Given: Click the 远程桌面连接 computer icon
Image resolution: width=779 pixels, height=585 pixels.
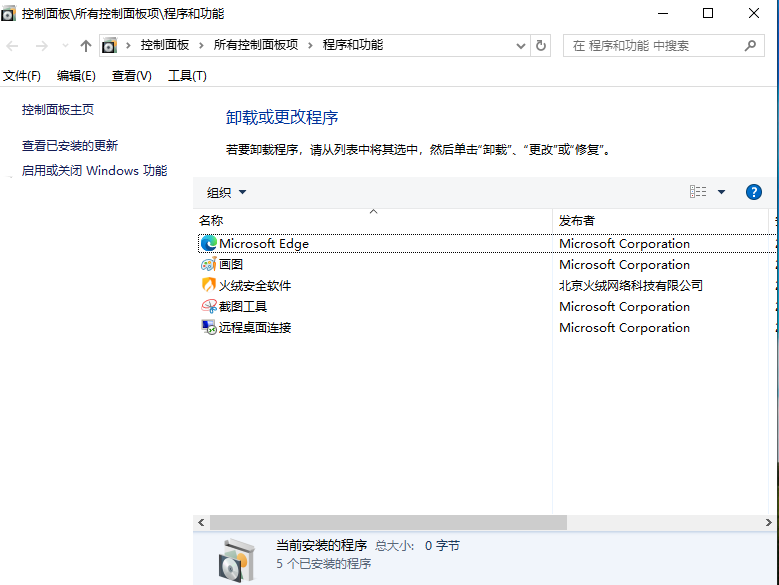Looking at the screenshot, I should (209, 327).
